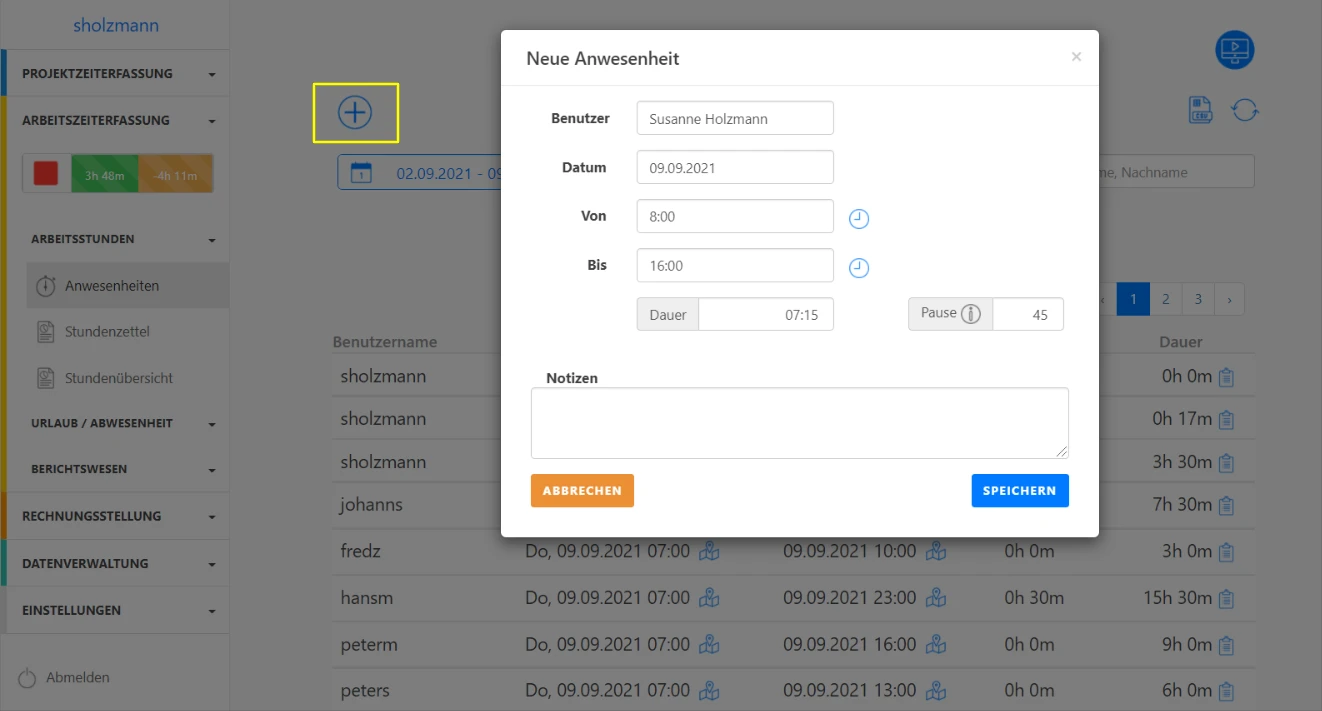Screen dimensions: 1322x711
Task: Click clipboard icon in hansm row
Action: (1227, 599)
